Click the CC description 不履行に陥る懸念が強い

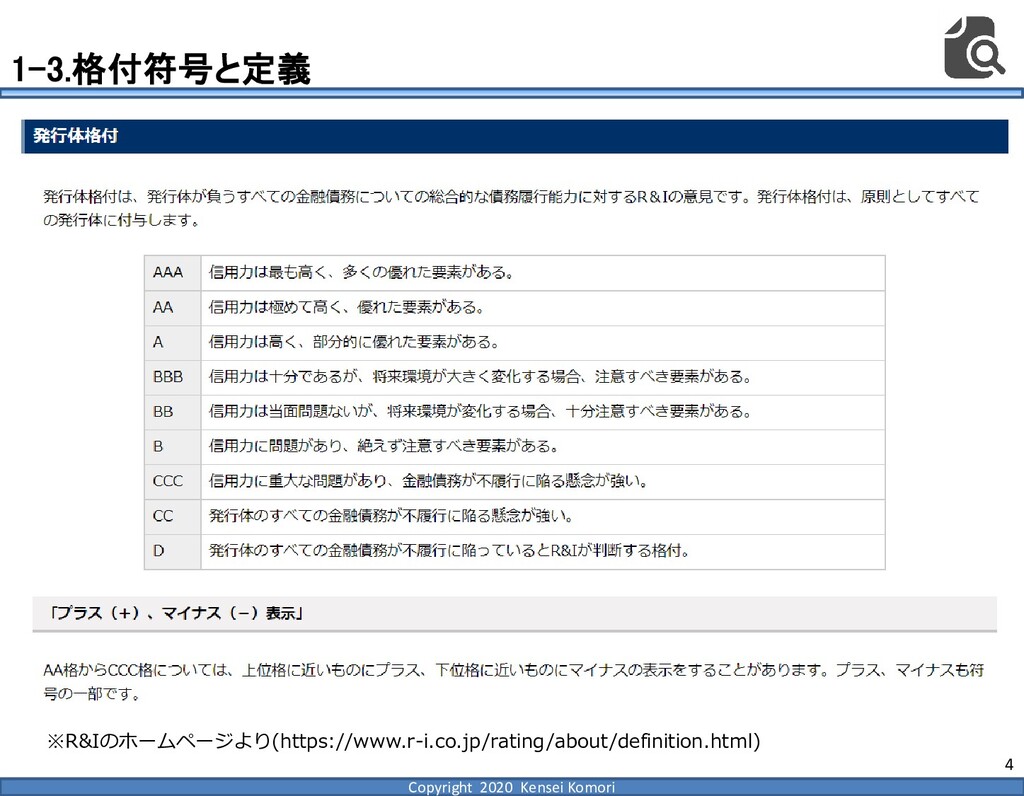[391, 516]
